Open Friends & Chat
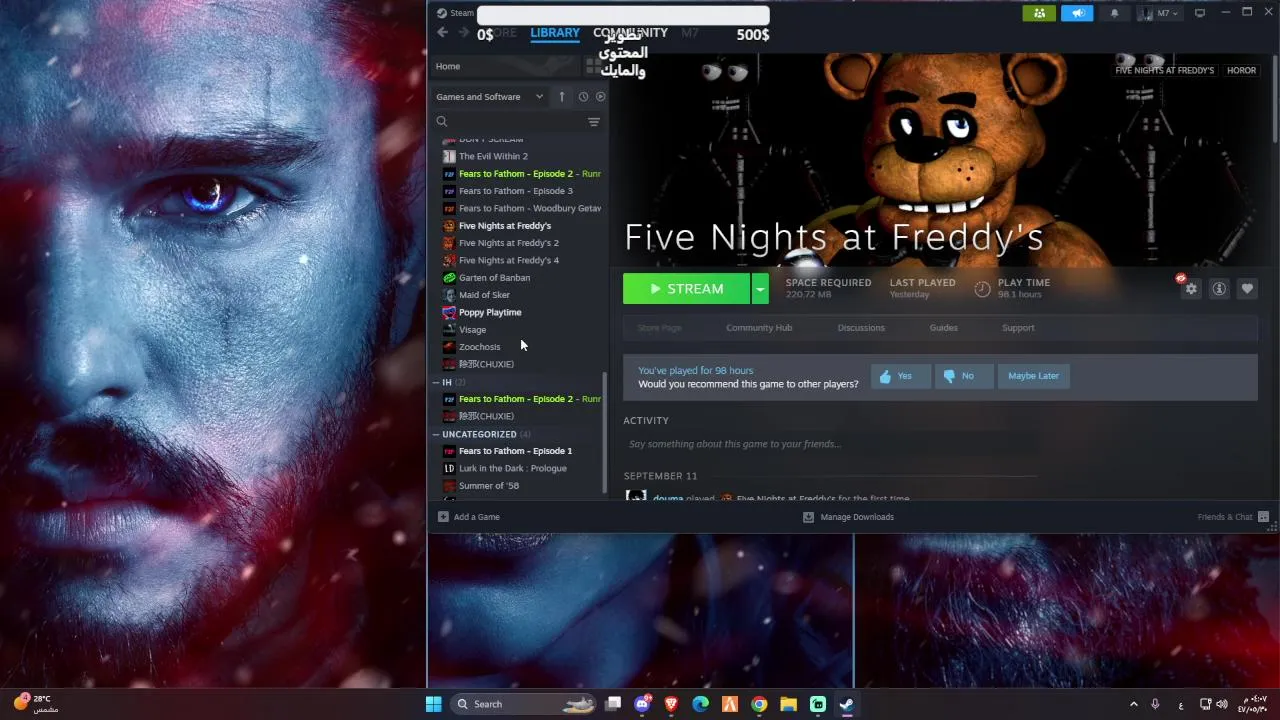Viewport: 1280px width, 720px height. point(1233,517)
